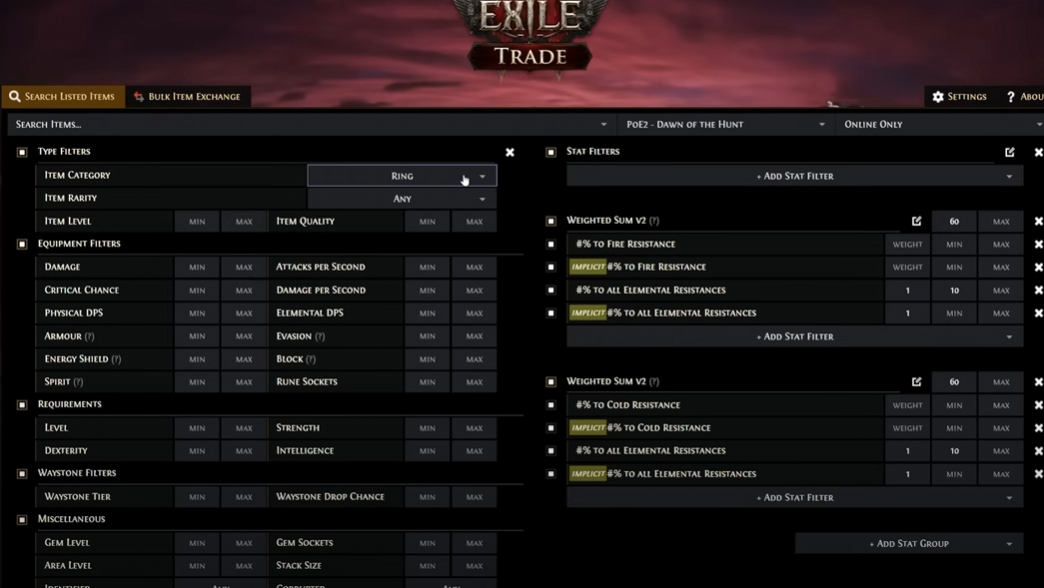Open the Item Category dropdown showing Ring
Viewport: 1044px width, 588px height.
(401, 175)
